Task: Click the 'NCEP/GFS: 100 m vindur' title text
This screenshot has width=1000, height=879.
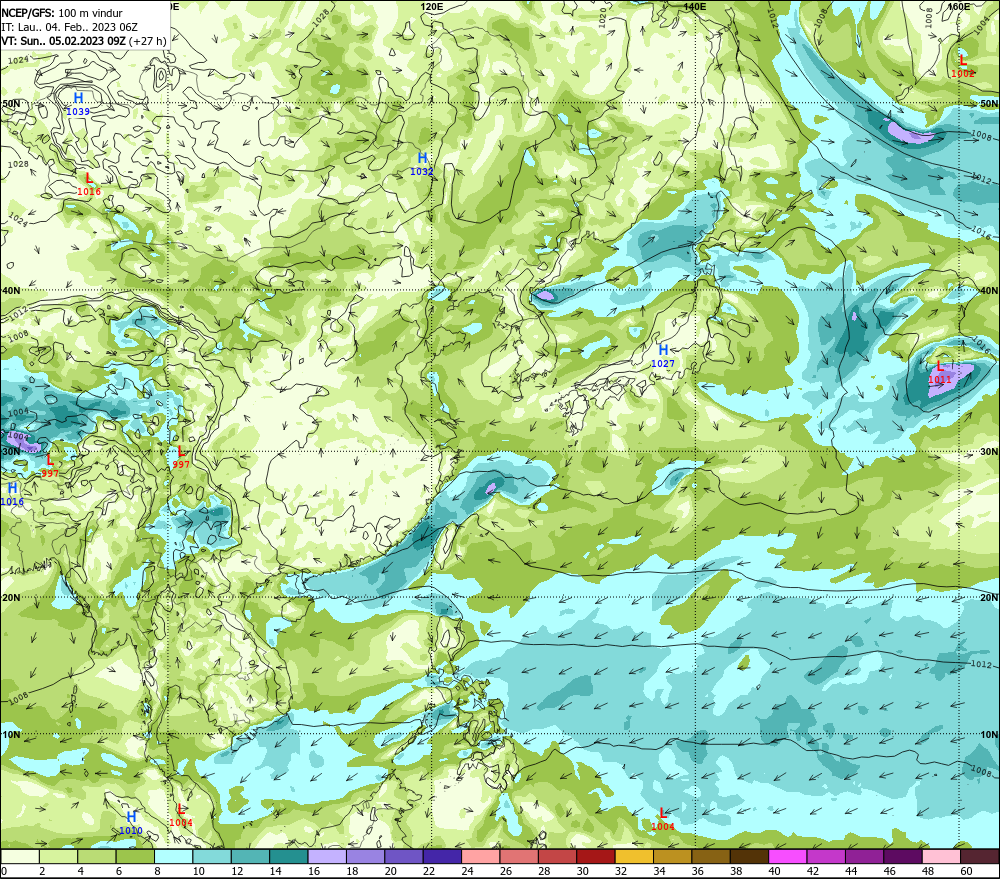Action: pyautogui.click(x=62, y=13)
